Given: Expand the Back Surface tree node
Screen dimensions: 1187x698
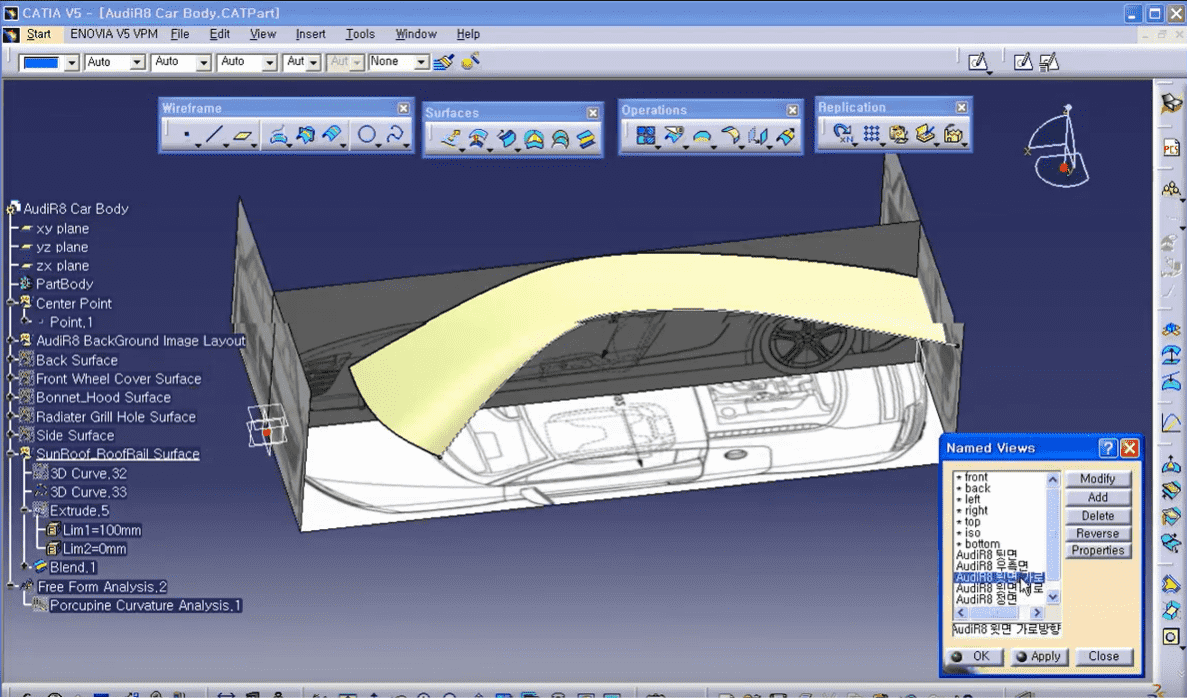Looking at the screenshot, I should click(x=12, y=360).
